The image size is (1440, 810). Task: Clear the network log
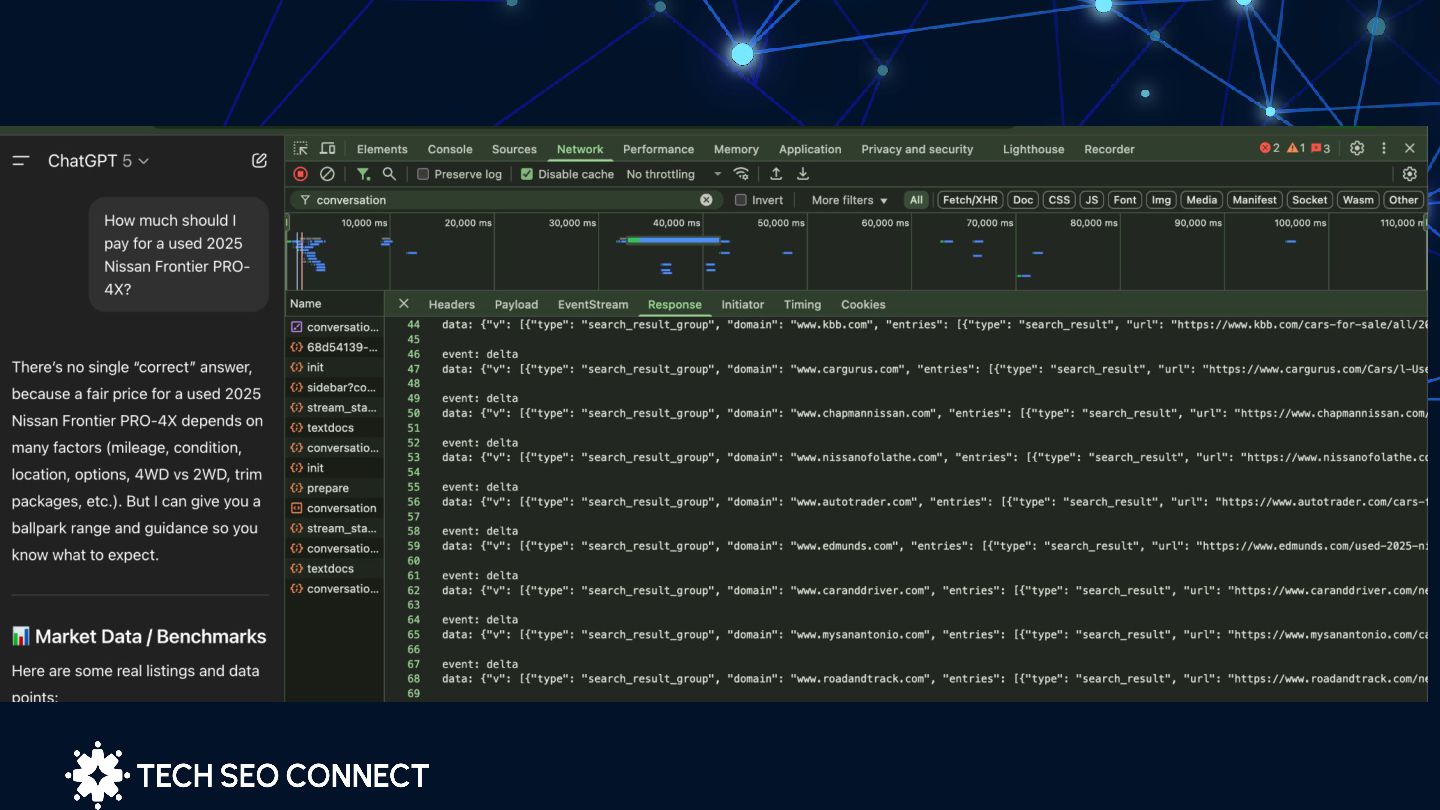327,174
